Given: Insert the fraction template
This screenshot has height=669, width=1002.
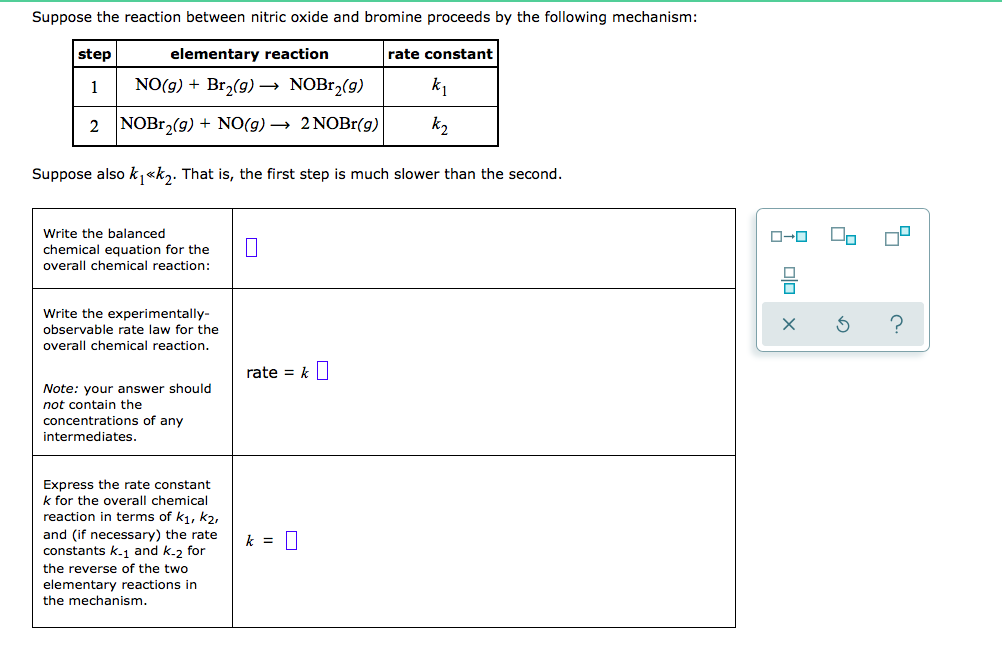Looking at the screenshot, I should tap(789, 280).
